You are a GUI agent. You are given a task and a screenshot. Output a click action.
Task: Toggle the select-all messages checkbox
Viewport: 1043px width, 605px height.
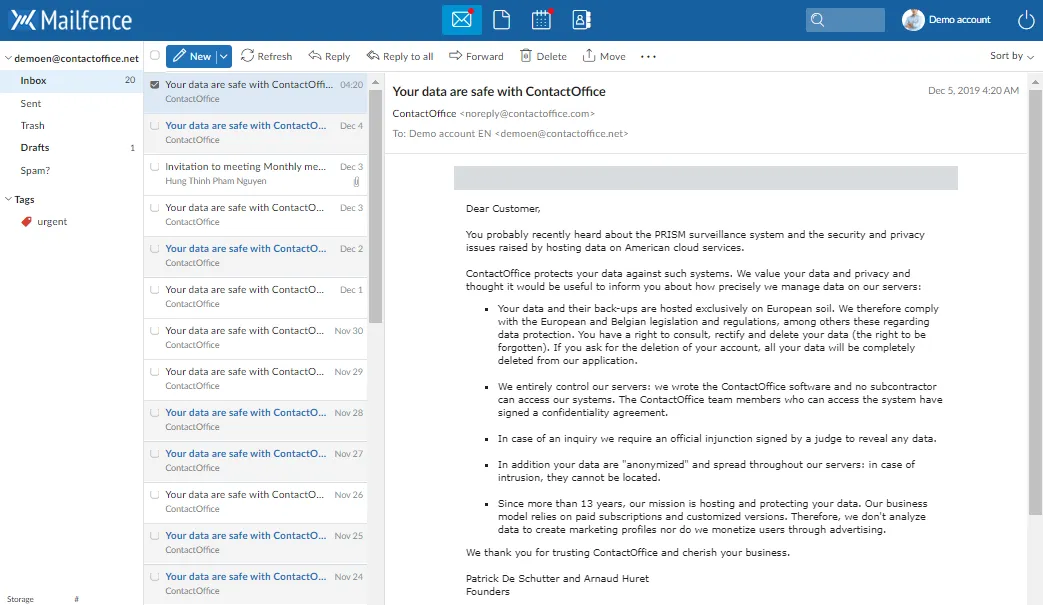pyautogui.click(x=154, y=56)
